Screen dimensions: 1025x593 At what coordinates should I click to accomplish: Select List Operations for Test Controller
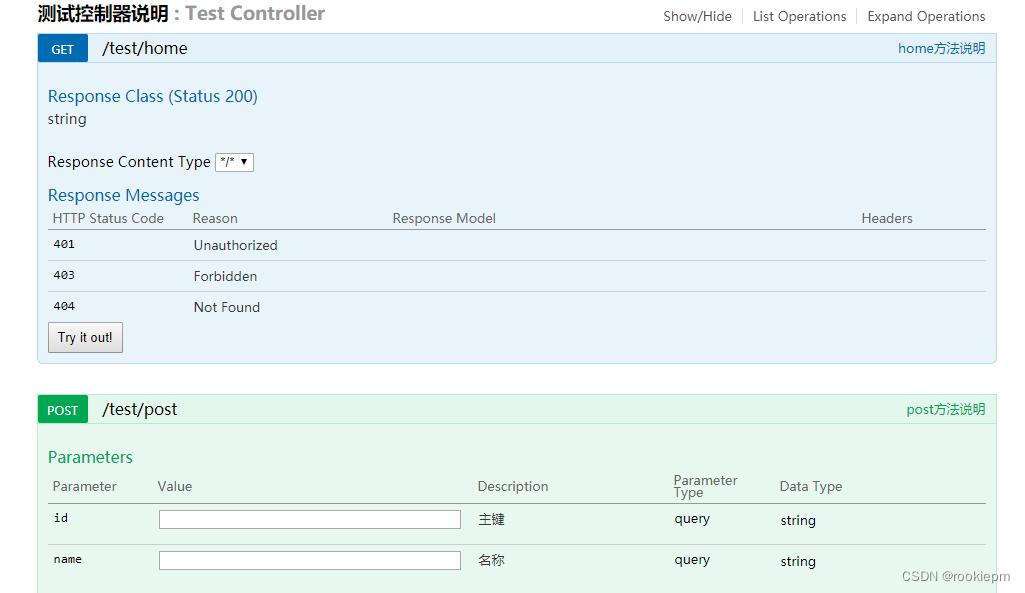[800, 16]
